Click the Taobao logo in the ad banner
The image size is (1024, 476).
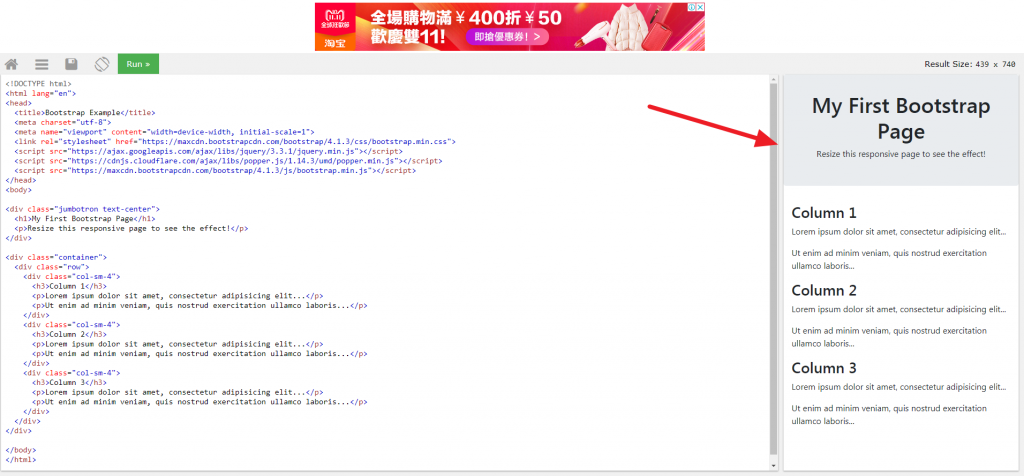335,43
